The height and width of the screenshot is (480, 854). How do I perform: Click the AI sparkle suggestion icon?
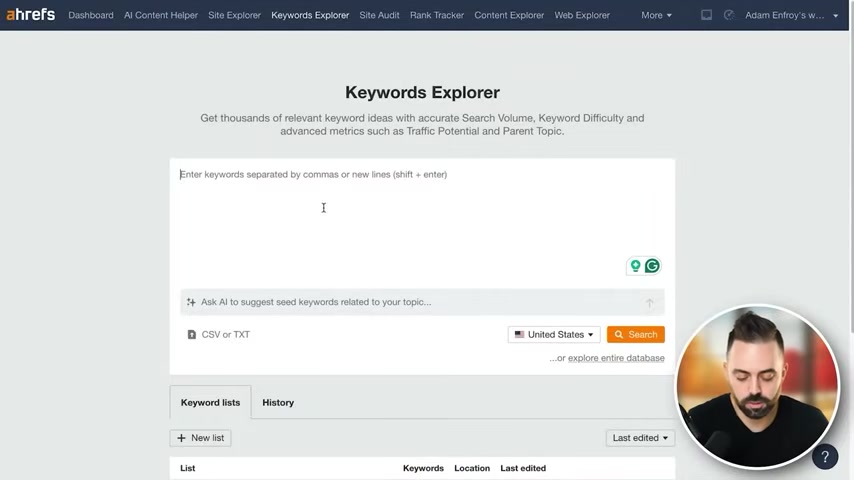[191, 302]
